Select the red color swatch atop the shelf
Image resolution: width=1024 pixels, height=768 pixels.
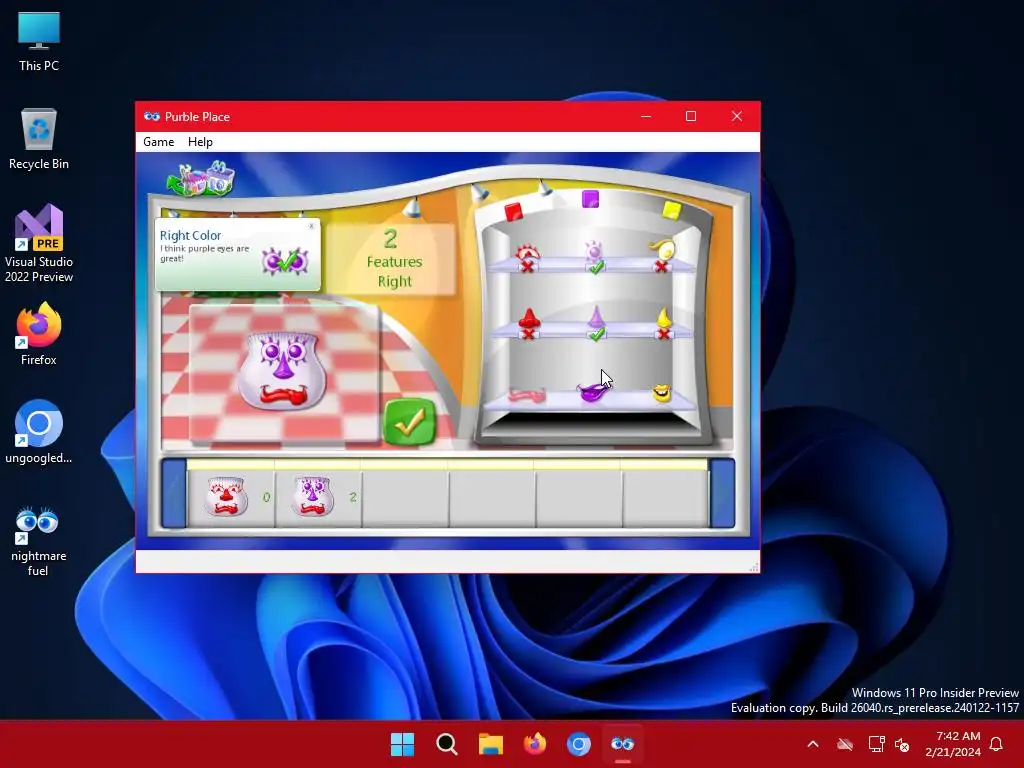514,212
